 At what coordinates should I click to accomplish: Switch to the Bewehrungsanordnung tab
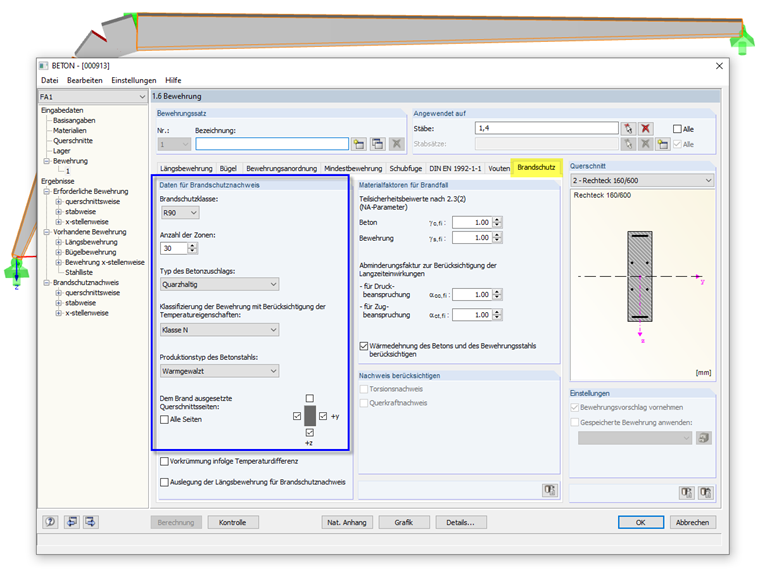pos(282,168)
